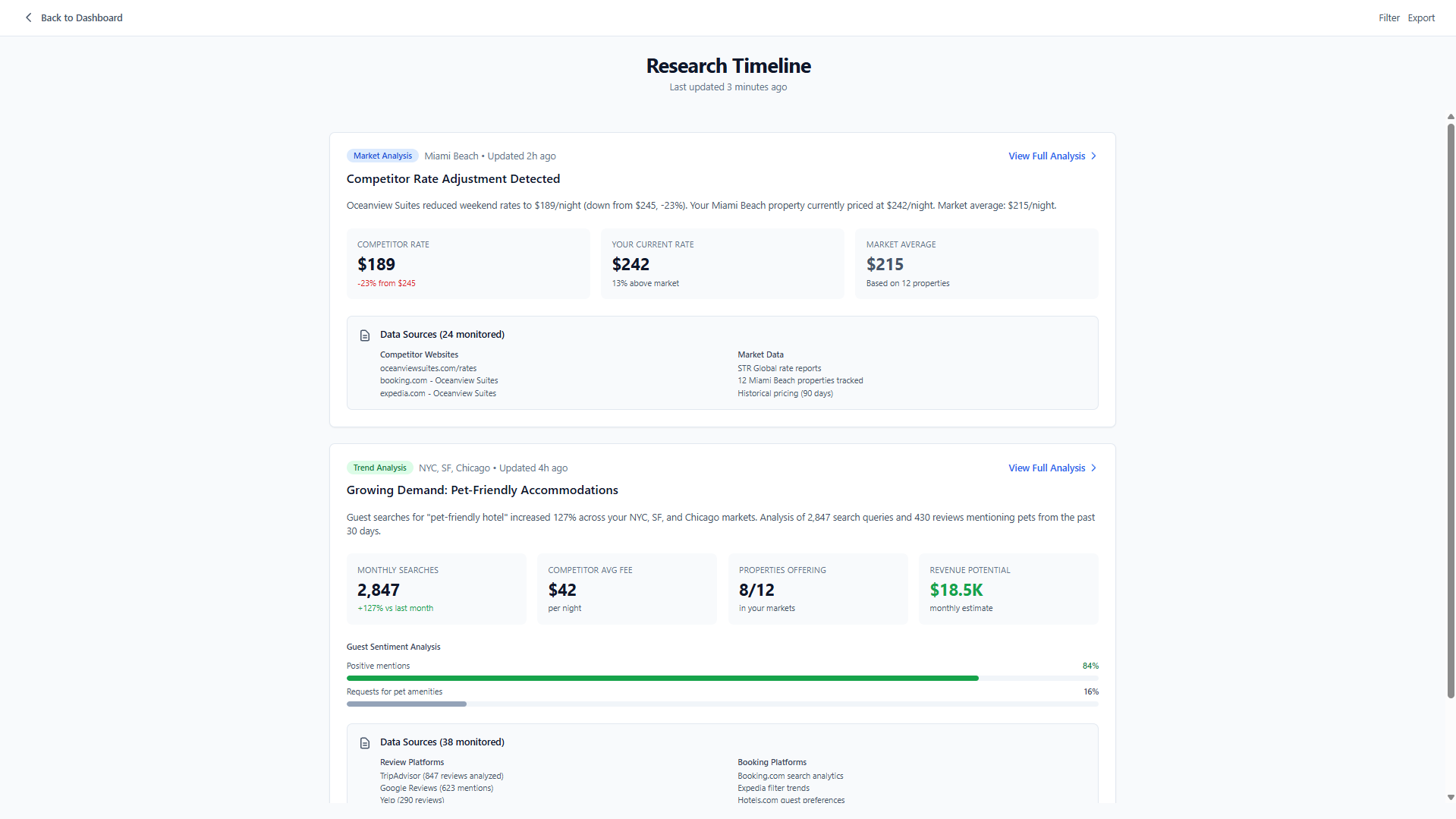Open the oceanviewsuites.com/rates data source
The height and width of the screenshot is (819, 1456).
tap(428, 368)
